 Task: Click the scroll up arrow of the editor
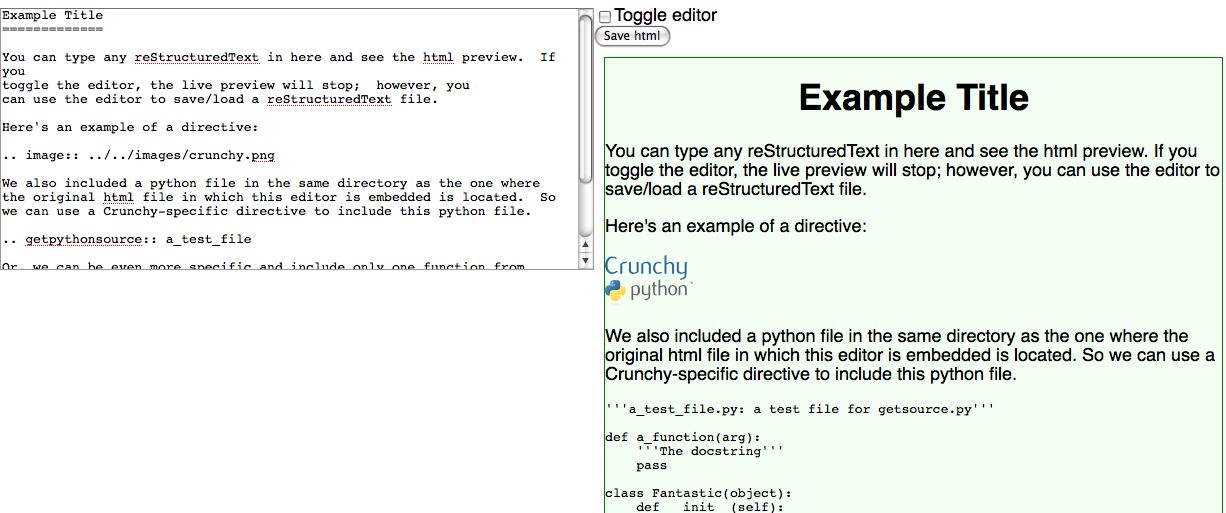click(586, 245)
